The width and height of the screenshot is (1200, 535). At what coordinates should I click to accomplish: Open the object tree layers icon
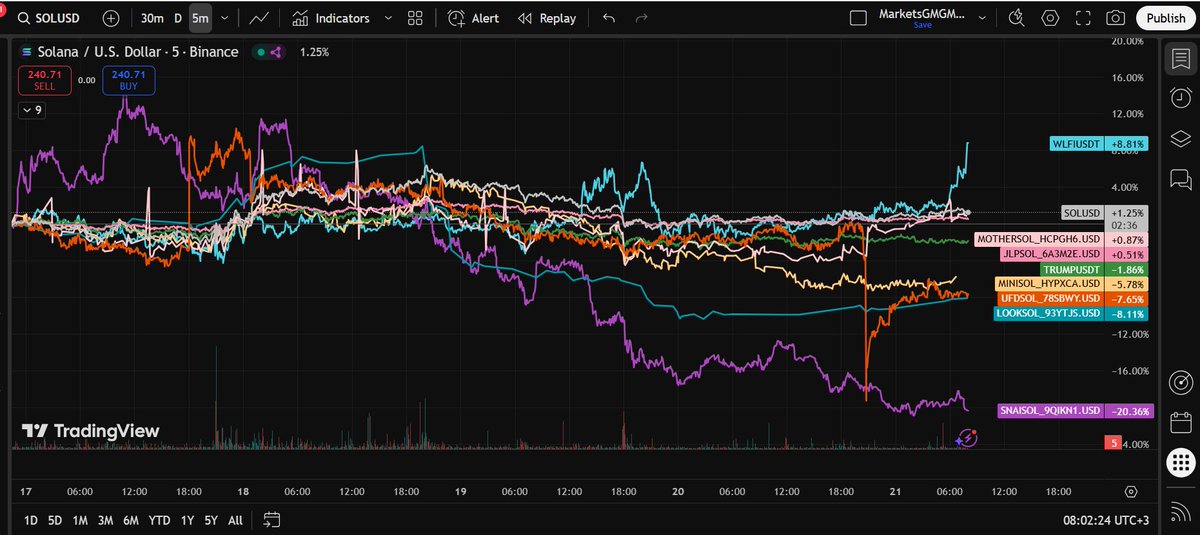(1180, 138)
